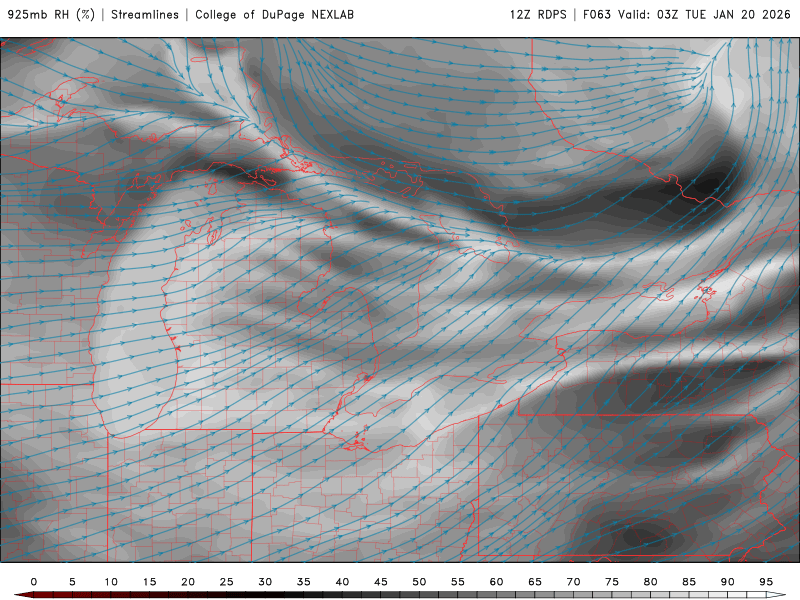Click 'F063 Valid: 03Z TUE JAN 20 2026' text

click(x=687, y=15)
